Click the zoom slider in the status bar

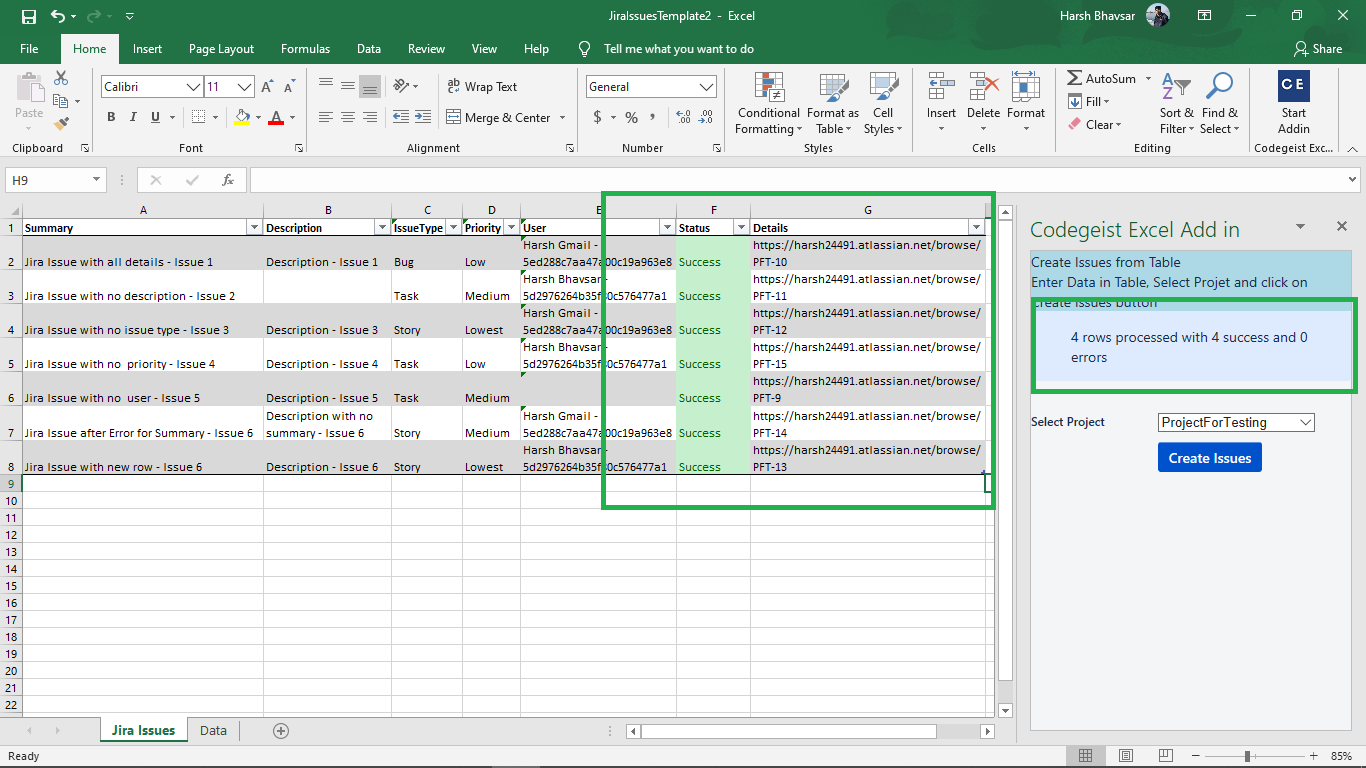[1247, 756]
